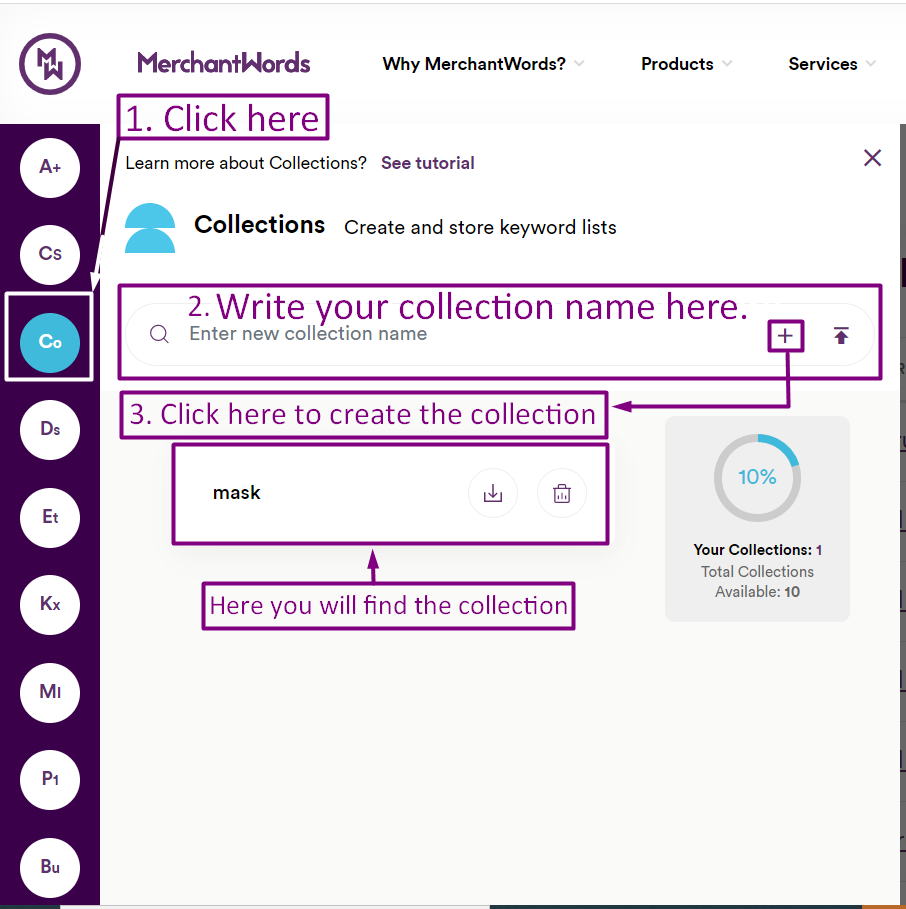Open the See tutorial link
The image size is (906, 909).
428,163
